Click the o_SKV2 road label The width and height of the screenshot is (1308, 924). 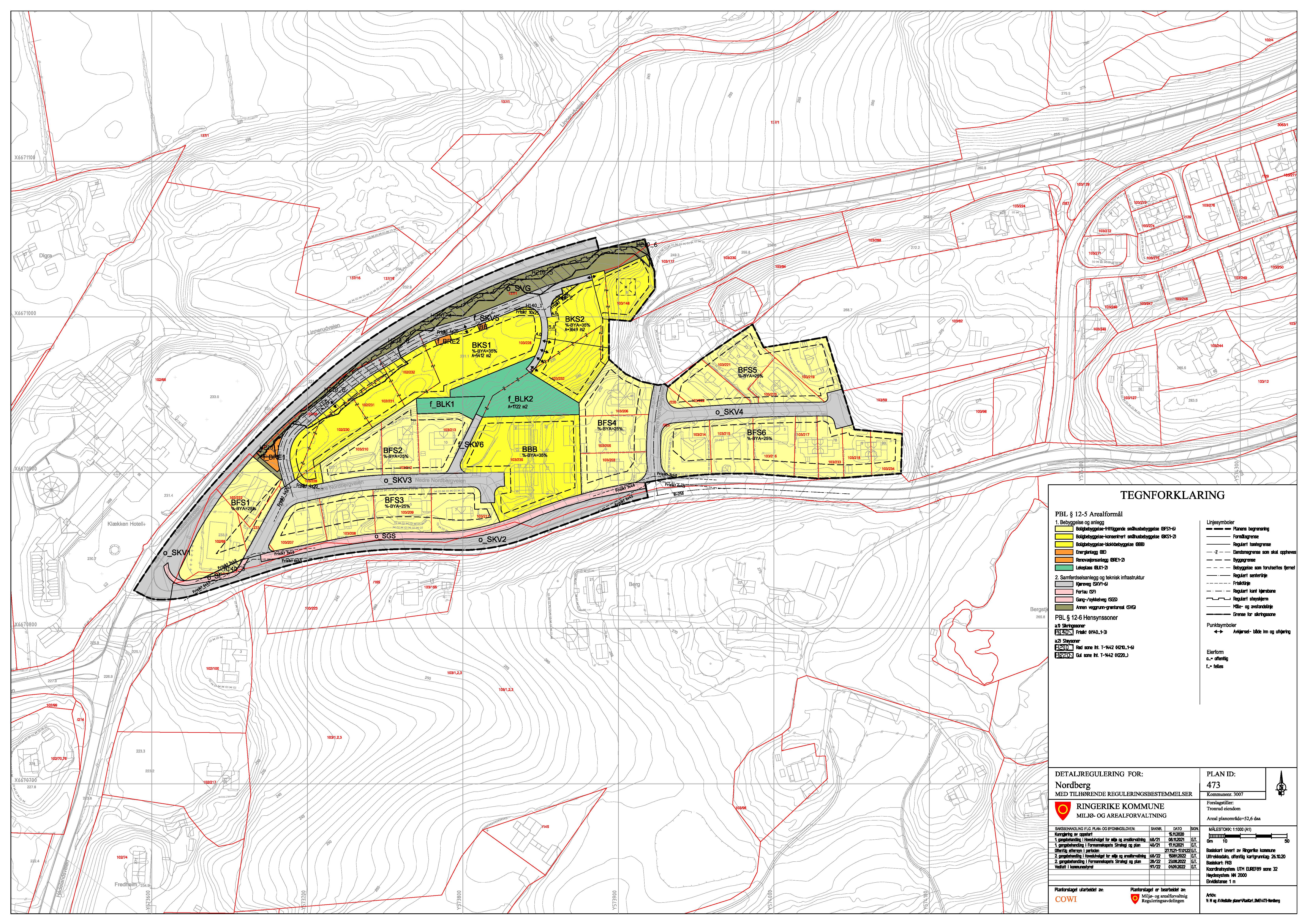492,539
